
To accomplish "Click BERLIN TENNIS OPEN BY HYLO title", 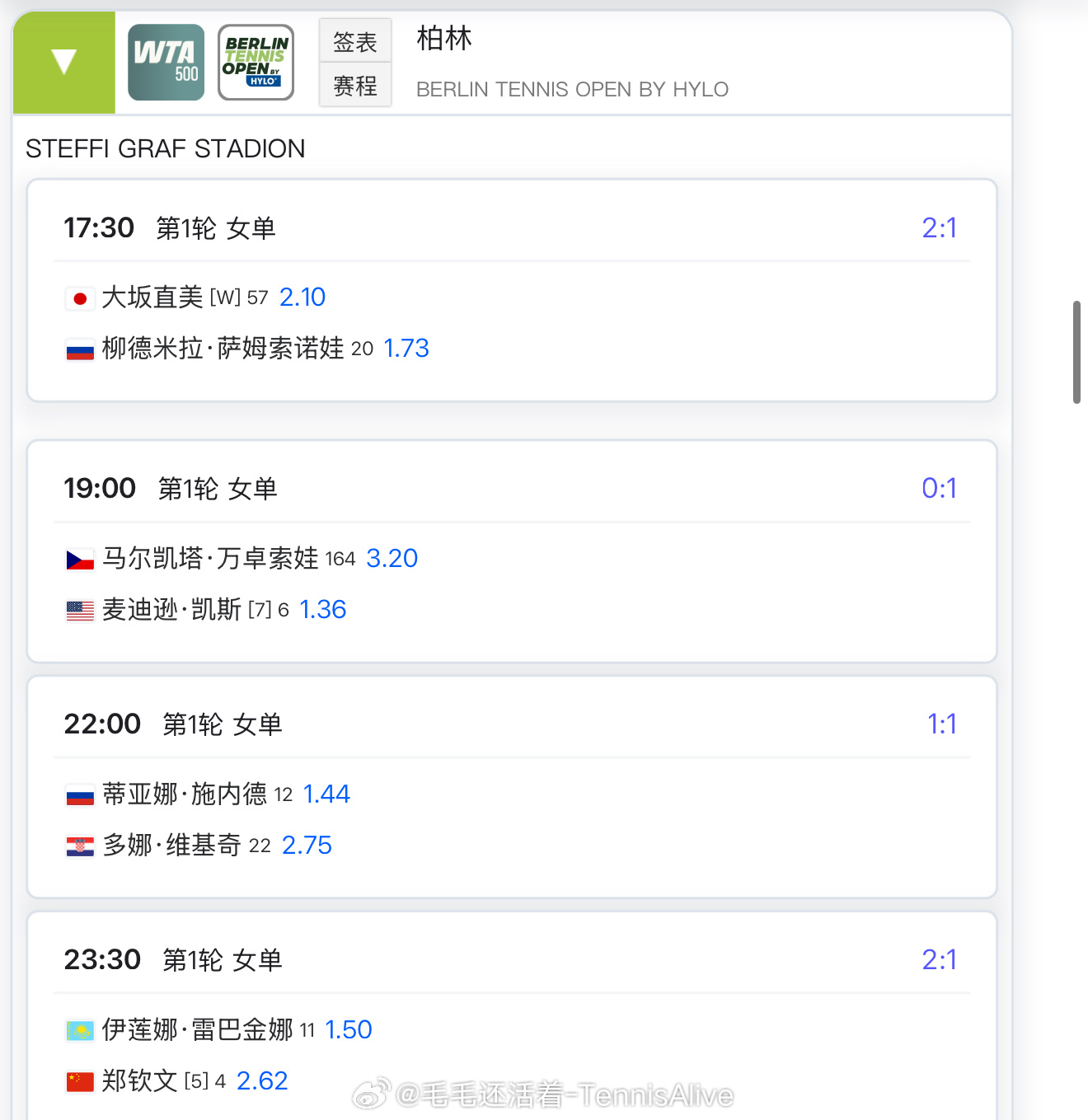I will (x=572, y=89).
